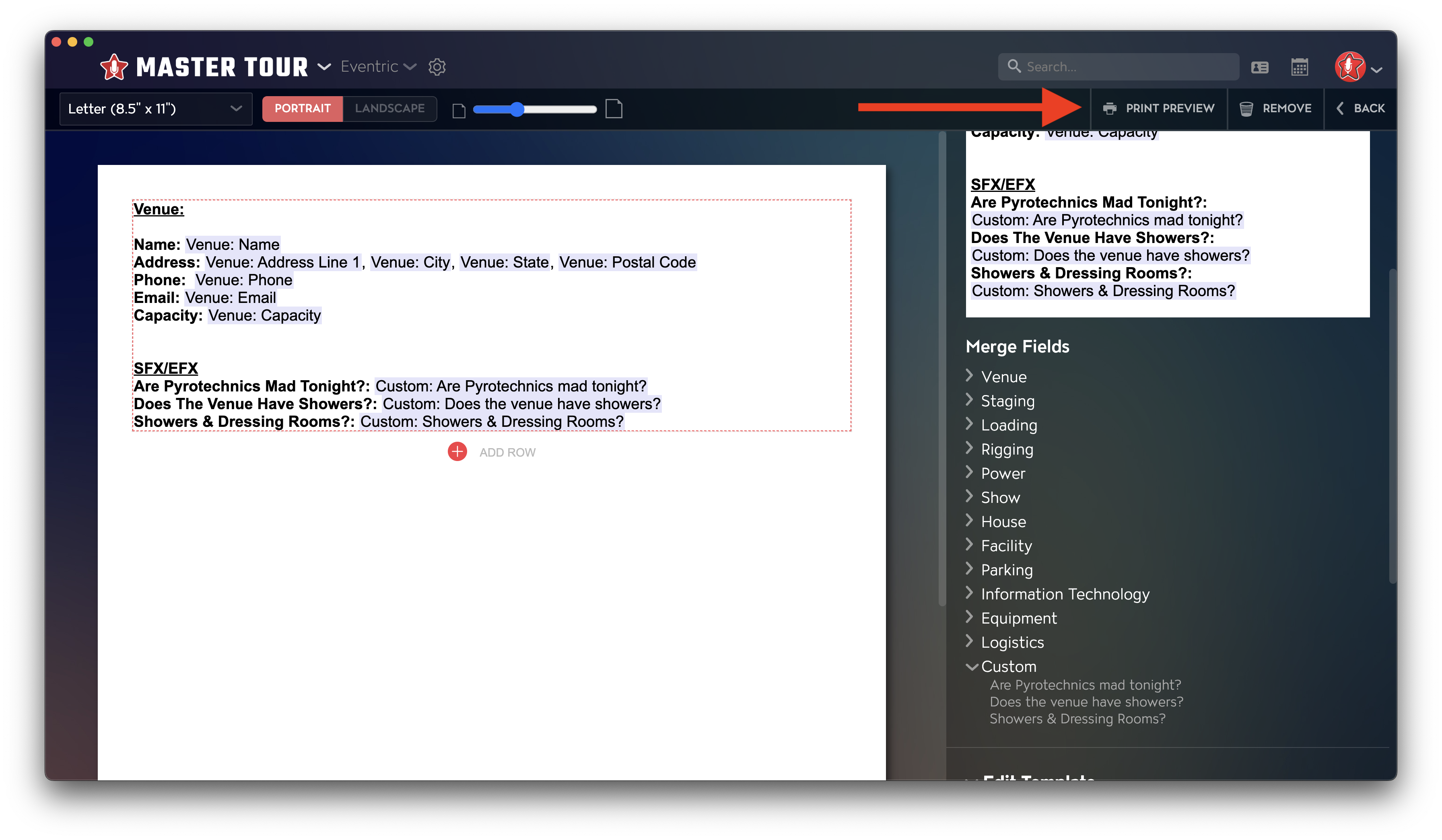Open the settings gear icon

[437, 67]
